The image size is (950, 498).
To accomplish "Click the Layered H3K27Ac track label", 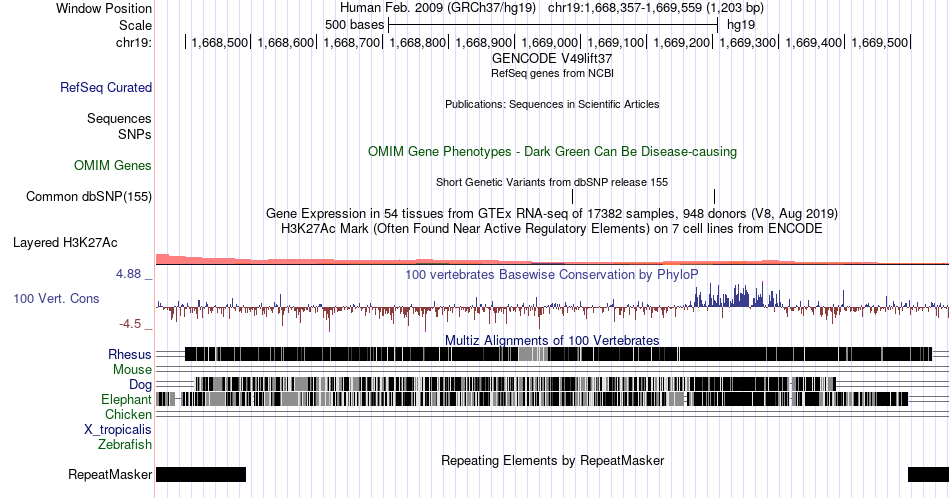I will pyautogui.click(x=65, y=242).
